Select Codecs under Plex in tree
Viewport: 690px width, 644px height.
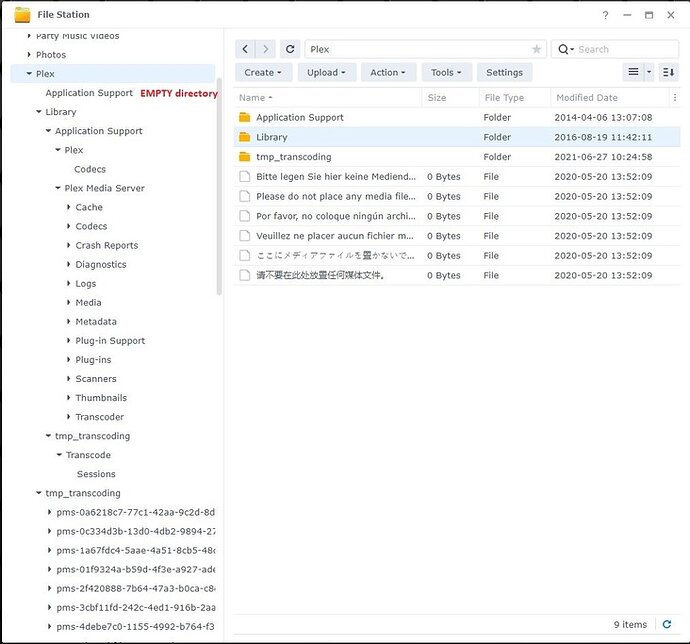(90, 169)
